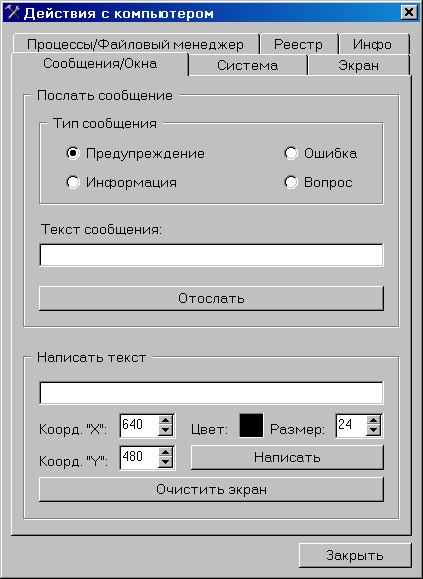Image resolution: width=423 pixels, height=579 pixels.
Task: Switch to the Процессы/Файловый менеджер tab
Action: pos(135,44)
